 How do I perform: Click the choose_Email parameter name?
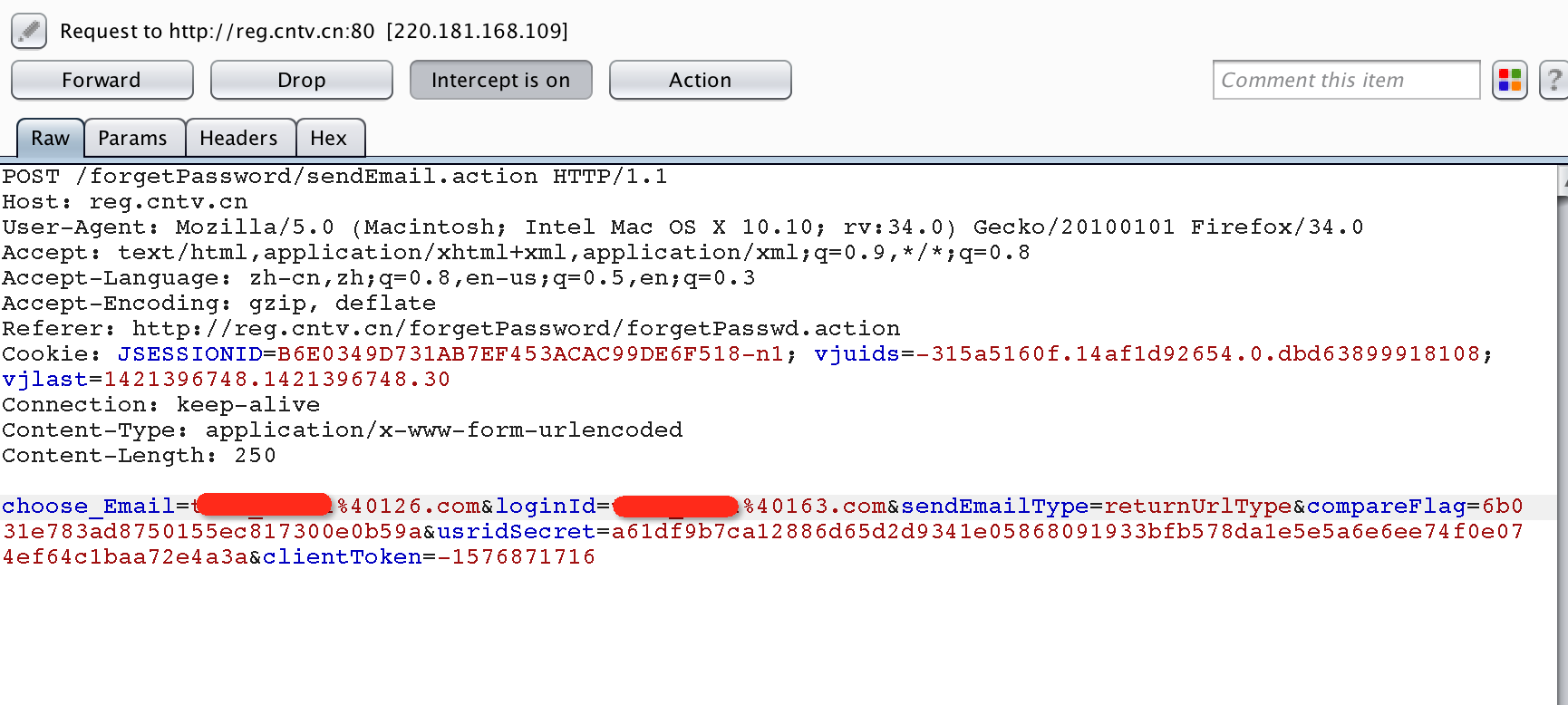(x=89, y=507)
